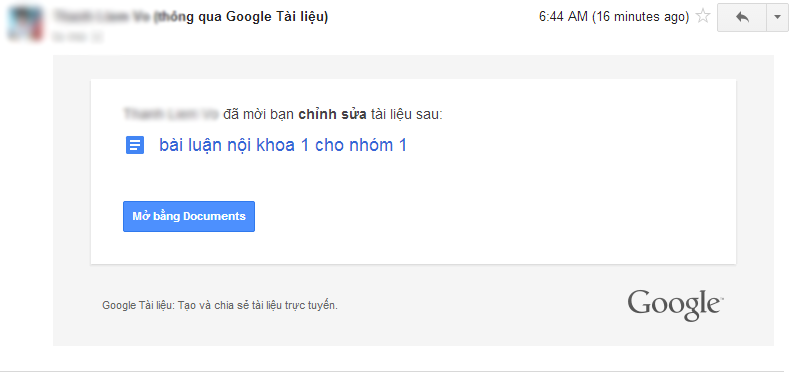Star this email message
This screenshot has height=374, width=803.
pyautogui.click(x=703, y=16)
